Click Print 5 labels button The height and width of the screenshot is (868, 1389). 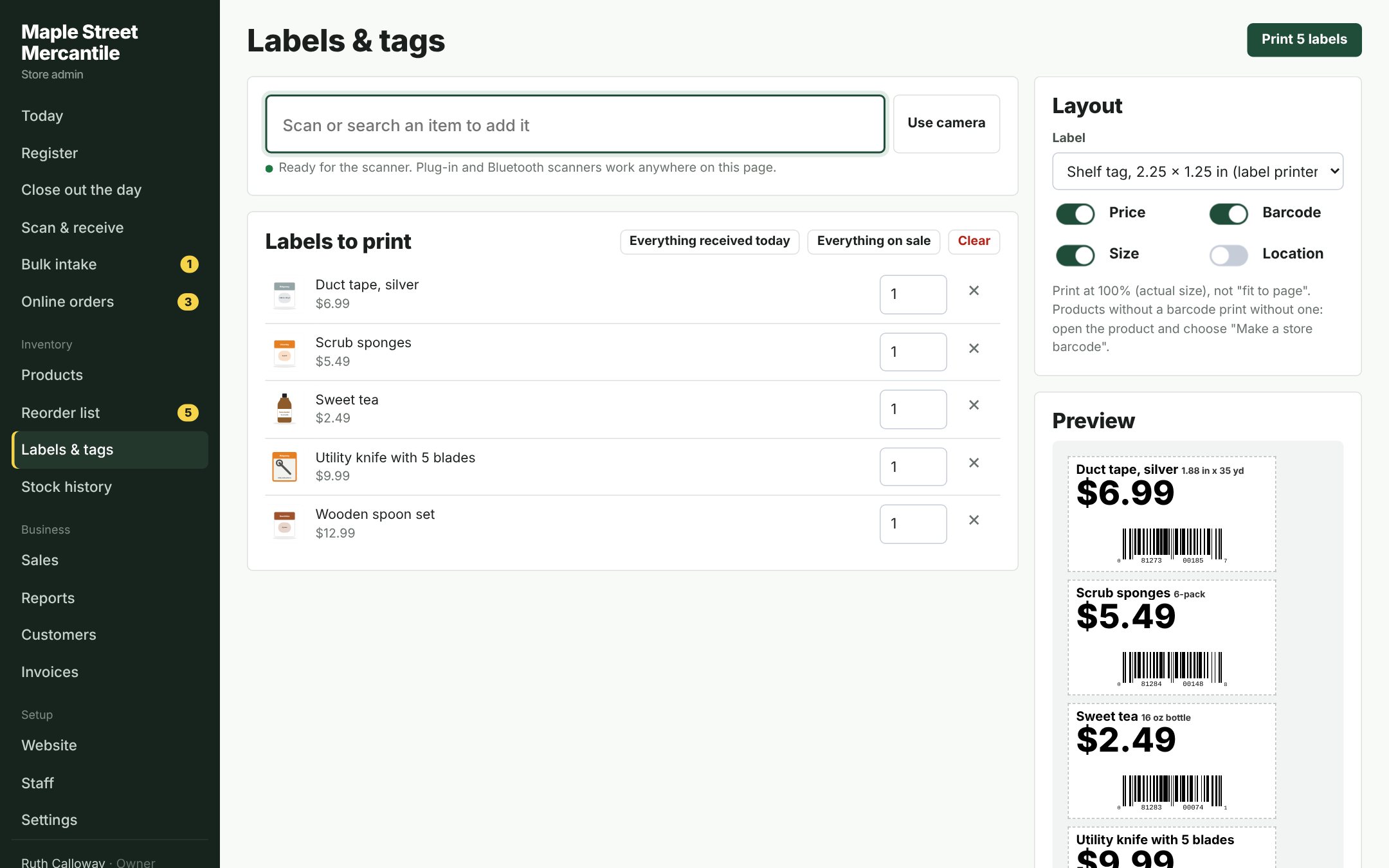(x=1304, y=39)
